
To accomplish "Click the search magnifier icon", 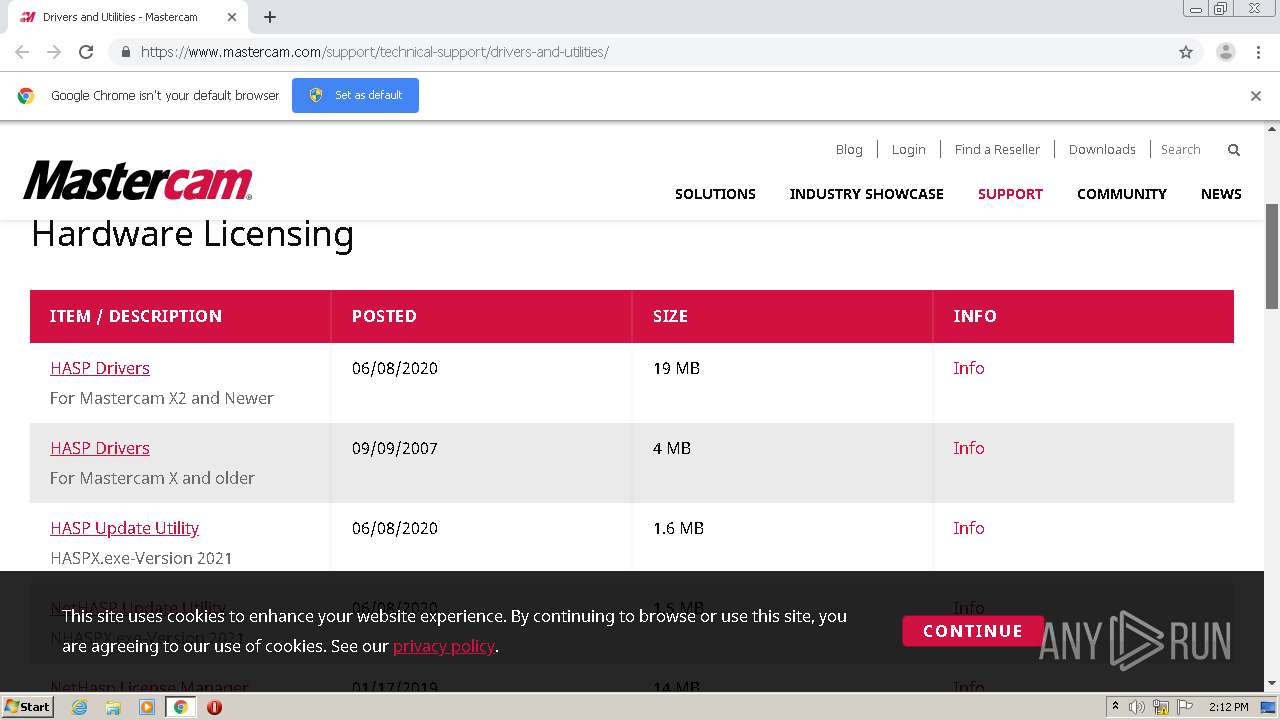I will 1234,150.
